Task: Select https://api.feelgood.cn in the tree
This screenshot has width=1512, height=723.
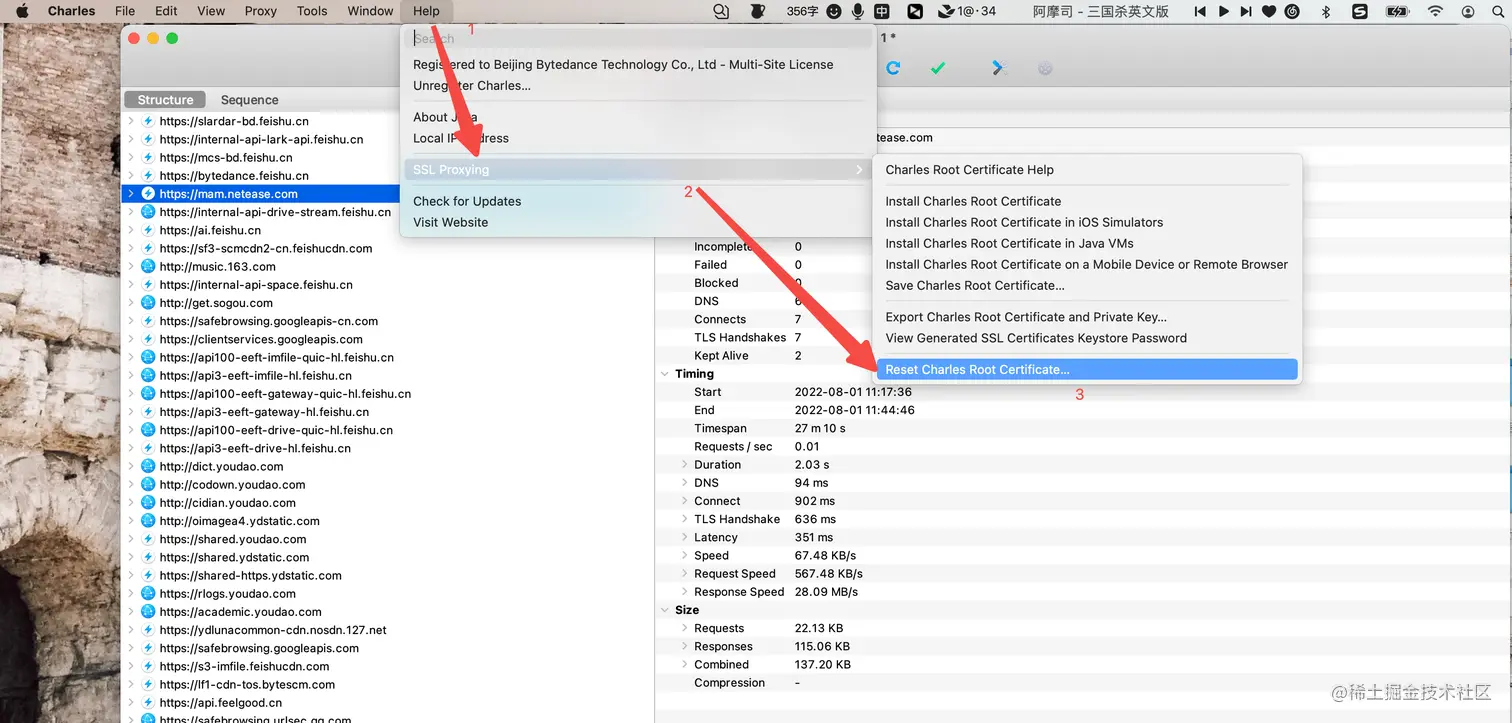Action: (x=221, y=703)
